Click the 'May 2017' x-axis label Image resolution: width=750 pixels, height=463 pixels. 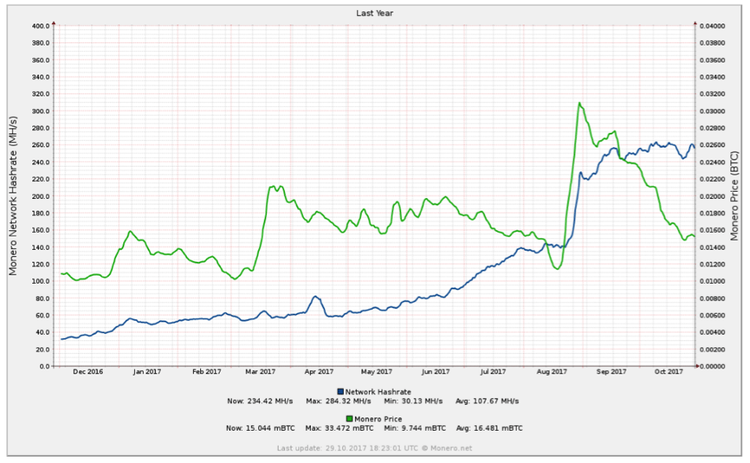pyautogui.click(x=376, y=372)
